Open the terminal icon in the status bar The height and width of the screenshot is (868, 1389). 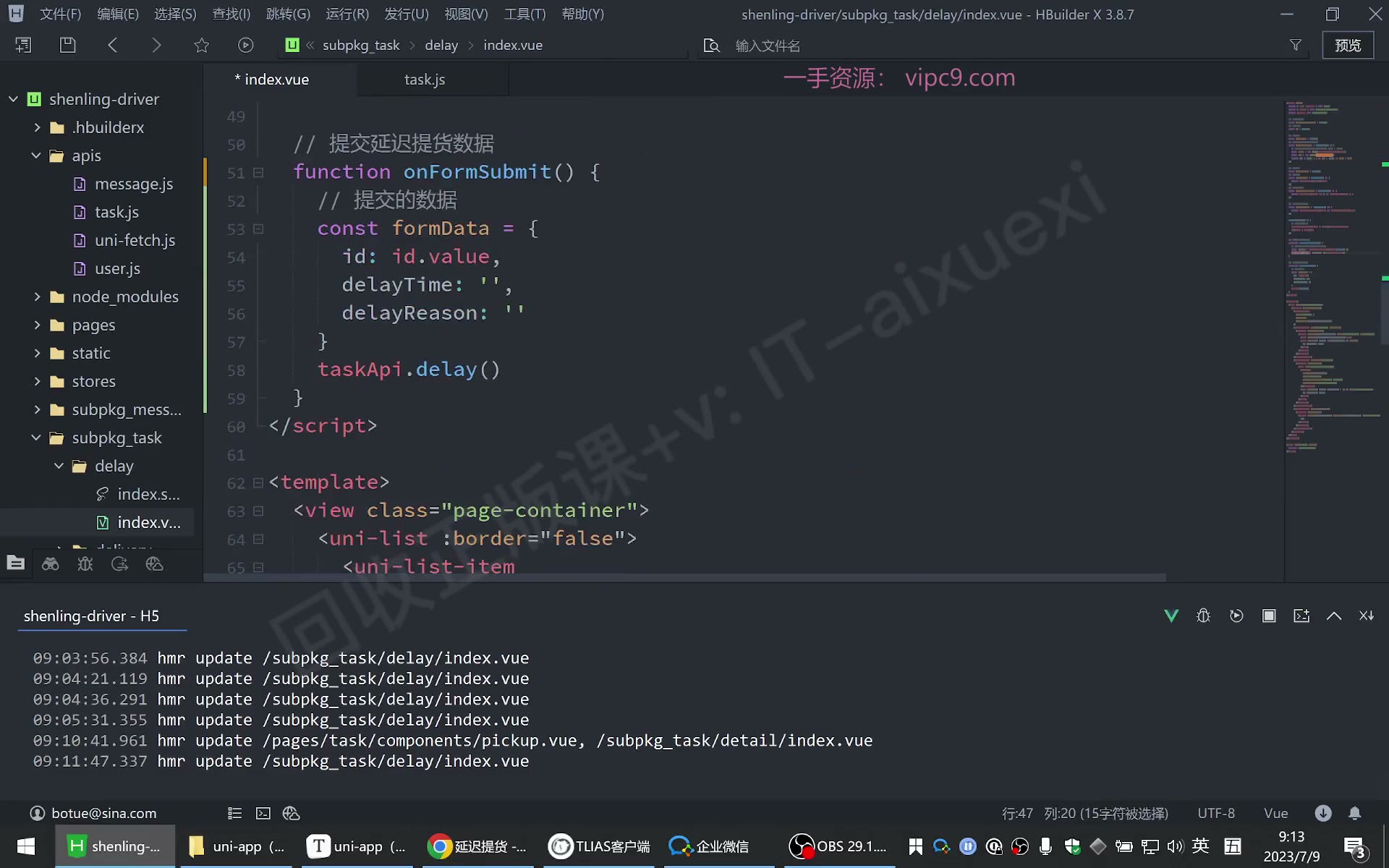coord(263,813)
